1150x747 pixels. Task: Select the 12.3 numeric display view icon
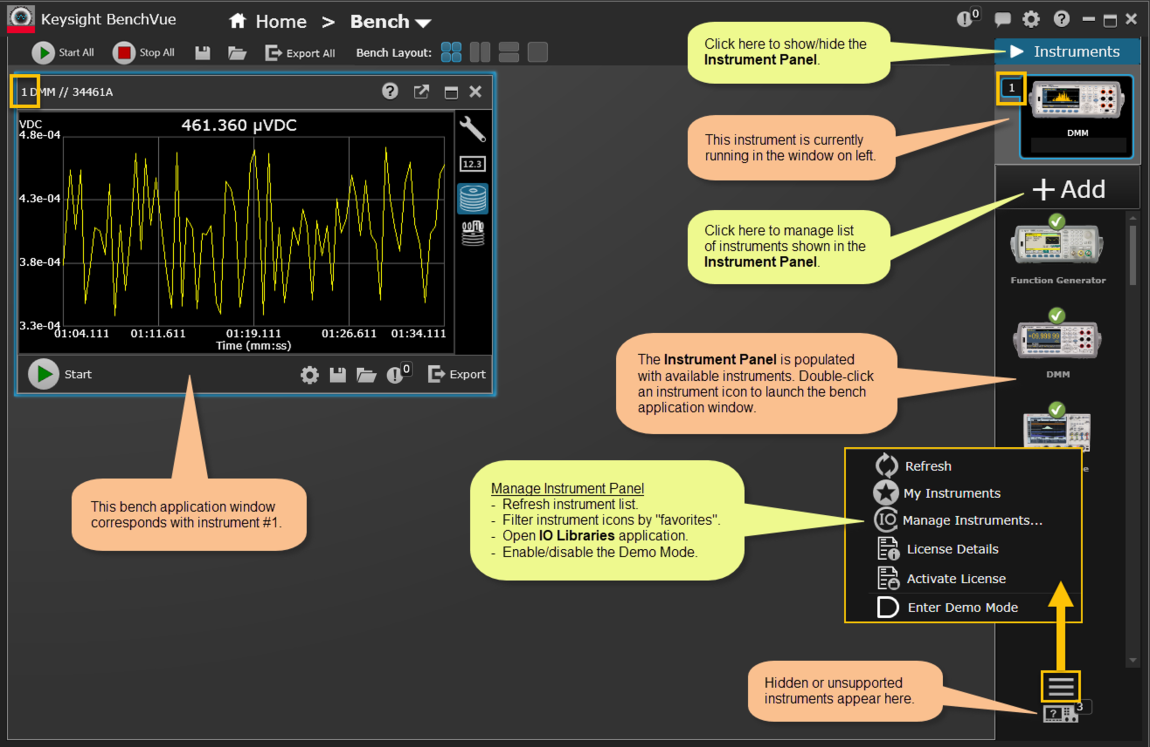point(472,164)
